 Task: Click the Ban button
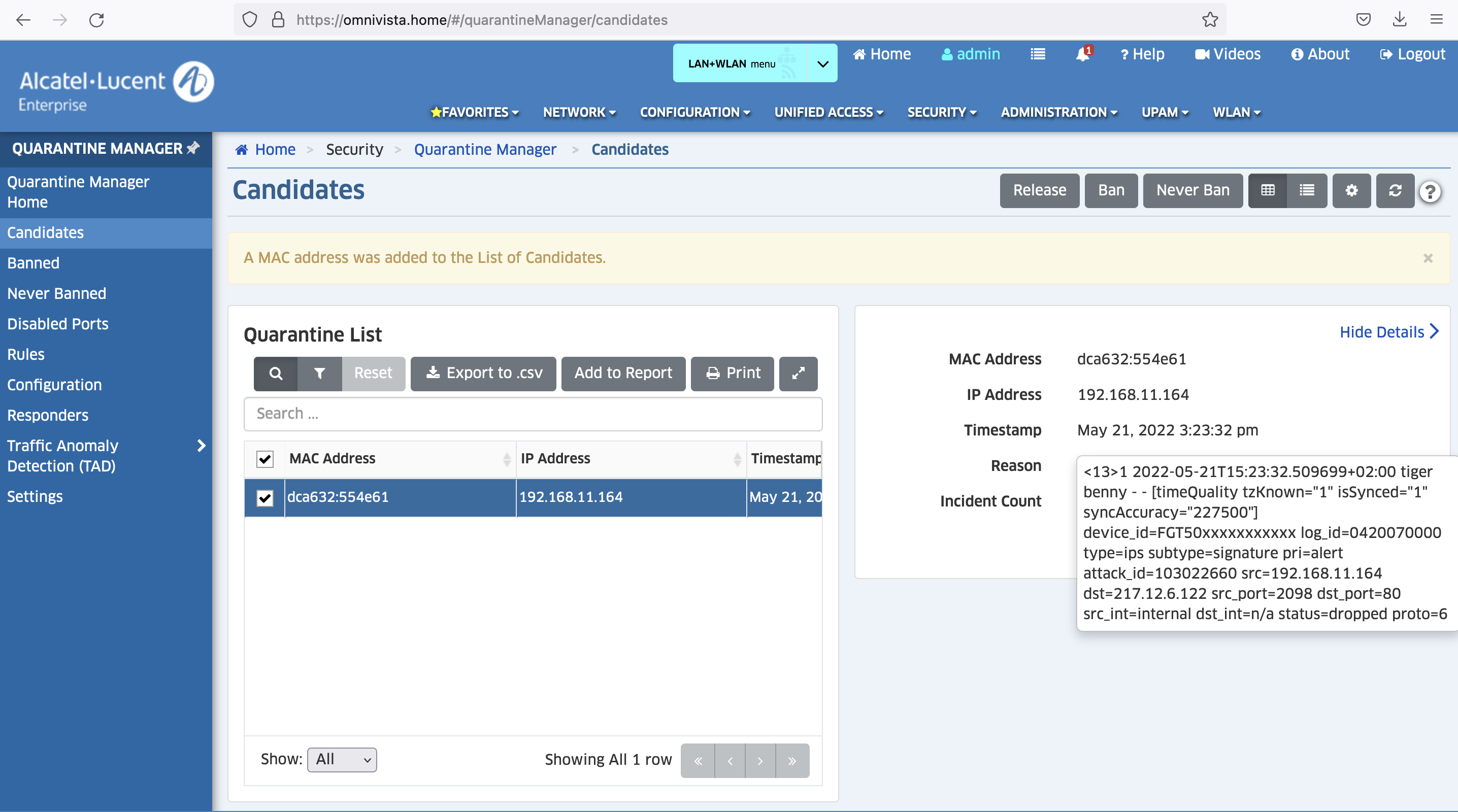click(1110, 190)
